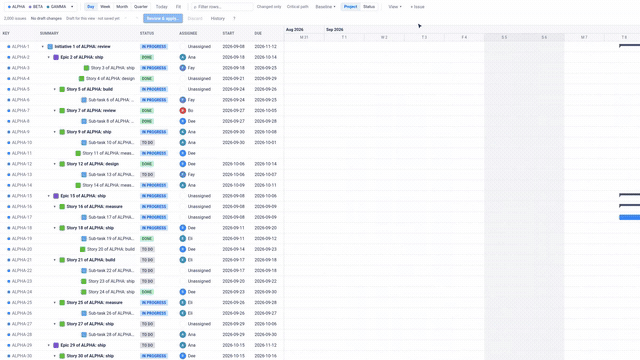
Task: Click the Fit button
Action: point(178,7)
